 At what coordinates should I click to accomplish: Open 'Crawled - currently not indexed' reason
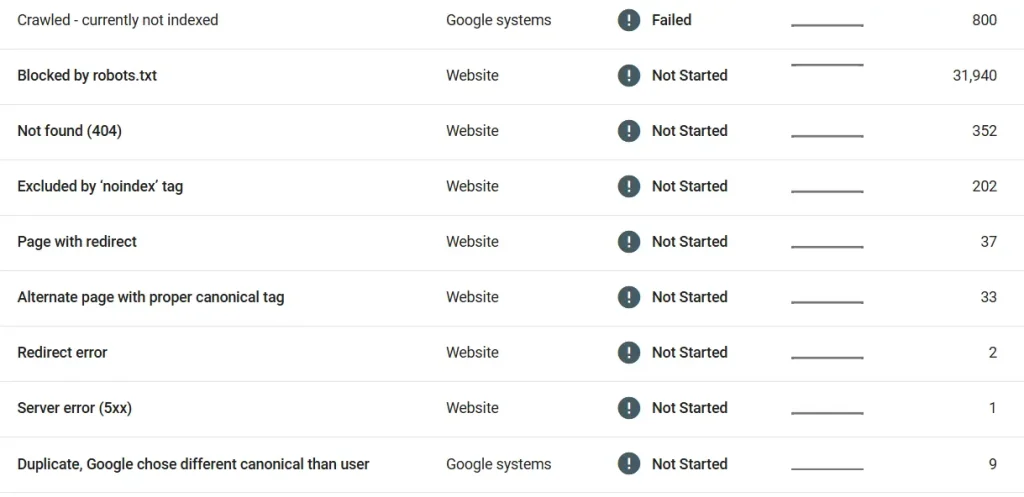117,20
